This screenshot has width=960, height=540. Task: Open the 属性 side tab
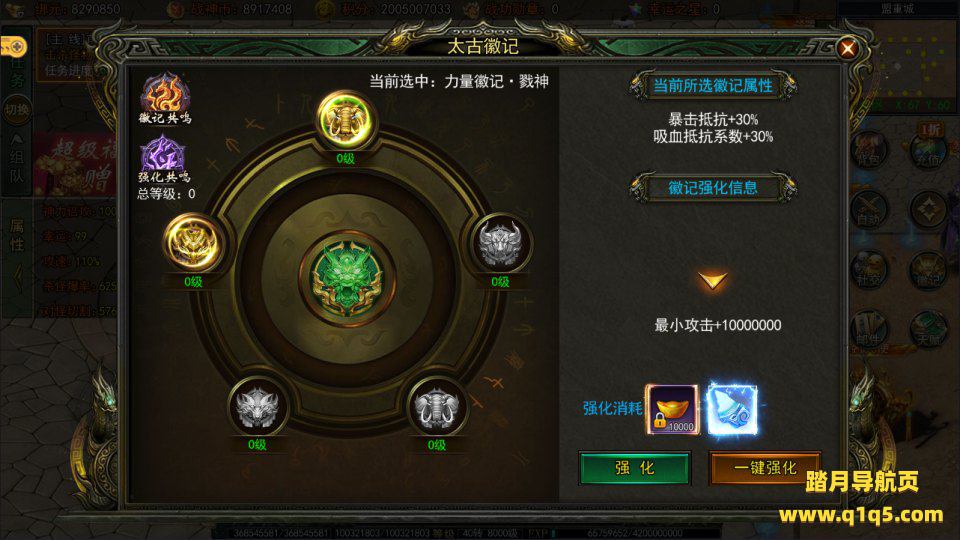point(17,234)
